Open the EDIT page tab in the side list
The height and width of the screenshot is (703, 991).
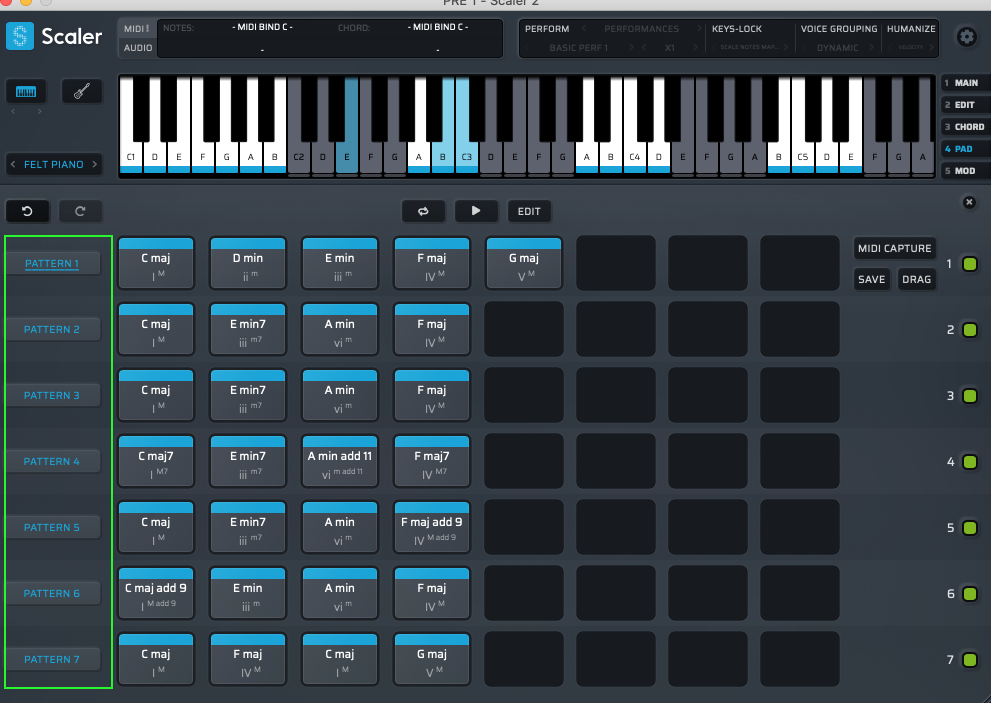(965, 105)
